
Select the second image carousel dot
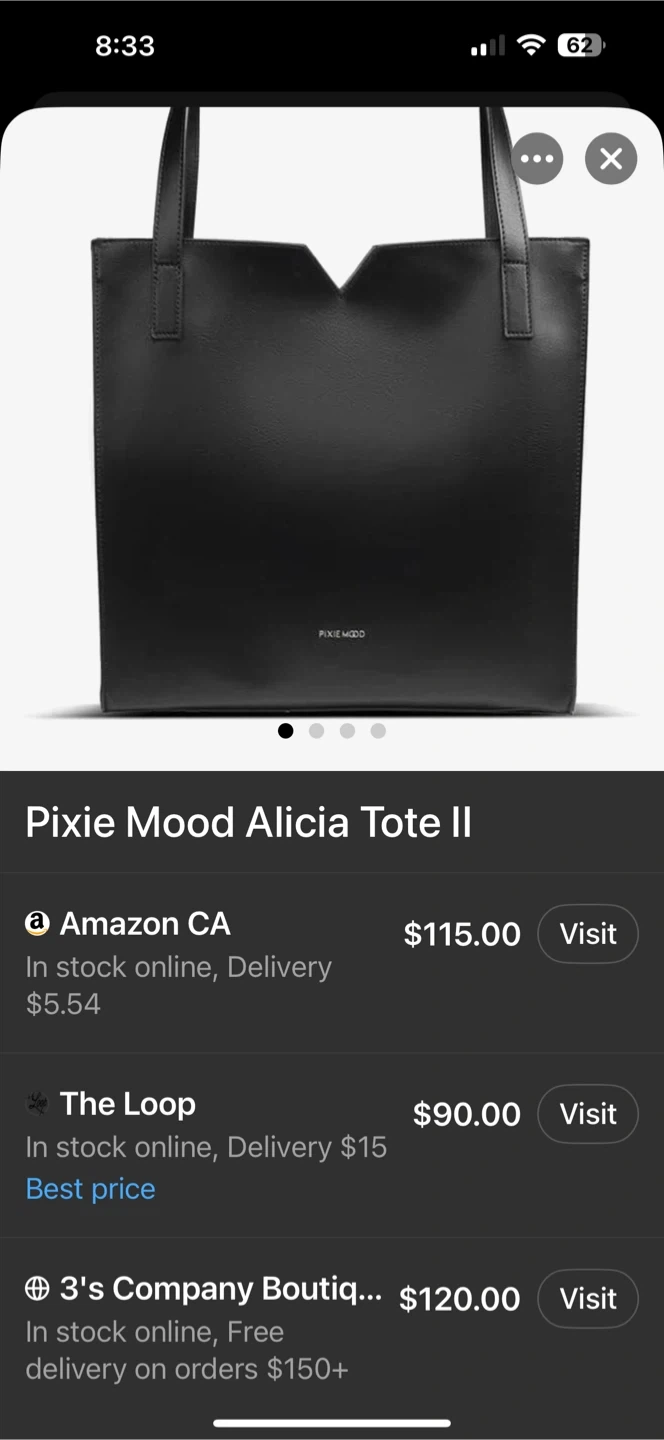(x=317, y=731)
